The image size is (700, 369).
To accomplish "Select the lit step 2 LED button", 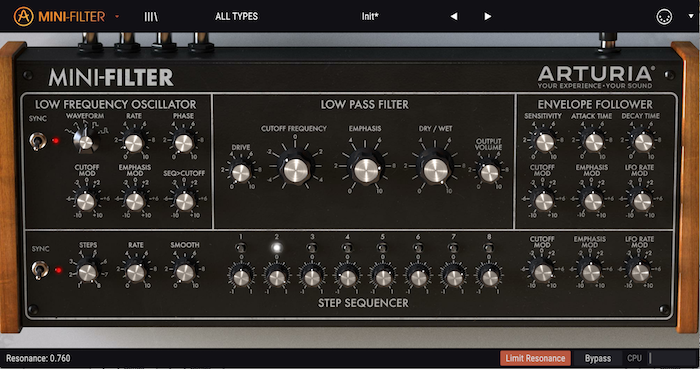I will click(x=276, y=247).
